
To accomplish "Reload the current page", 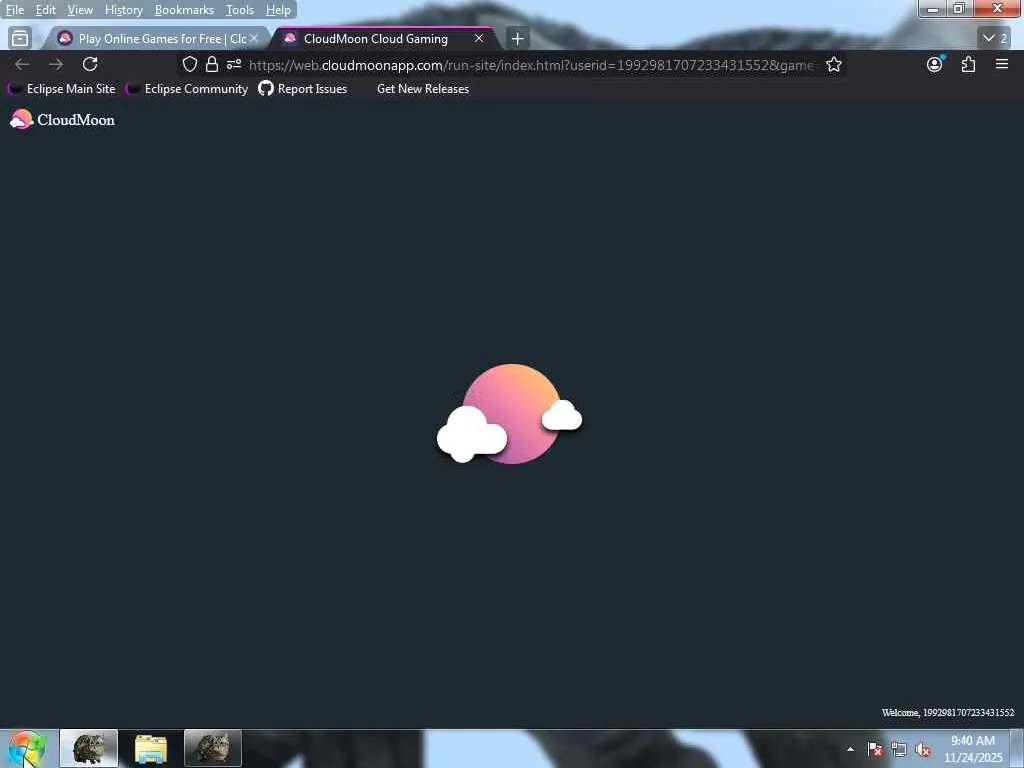I will 90,64.
